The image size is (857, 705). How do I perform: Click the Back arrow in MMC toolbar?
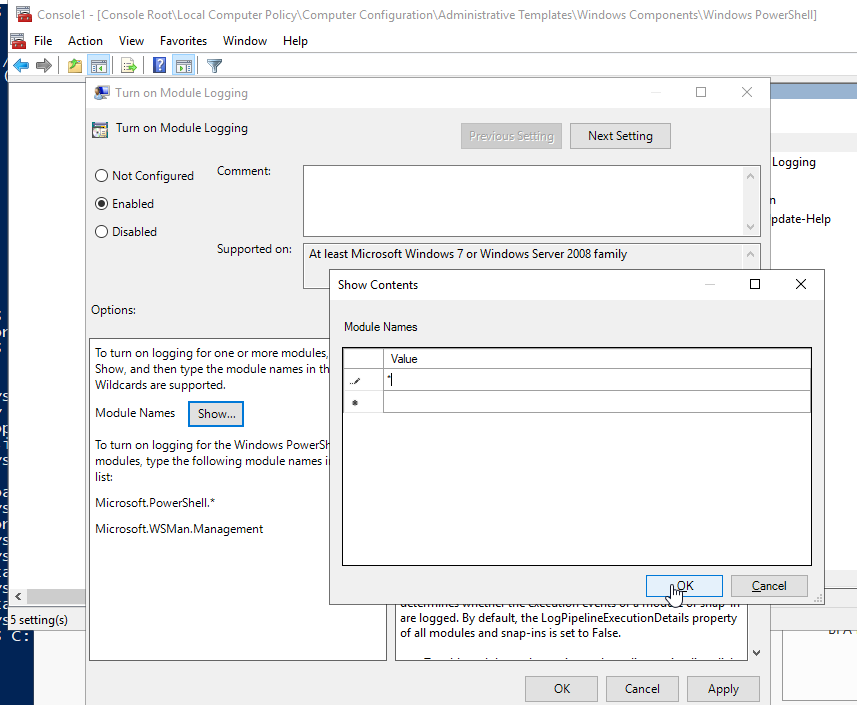(x=21, y=66)
